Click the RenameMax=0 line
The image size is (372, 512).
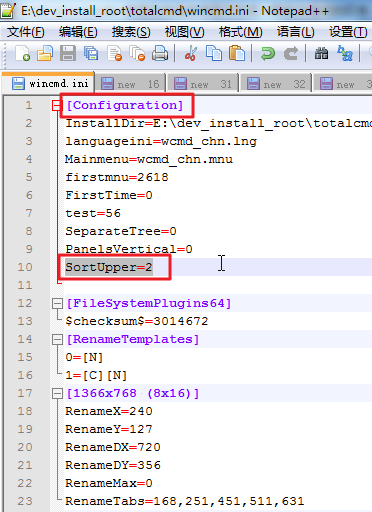click(x=109, y=483)
